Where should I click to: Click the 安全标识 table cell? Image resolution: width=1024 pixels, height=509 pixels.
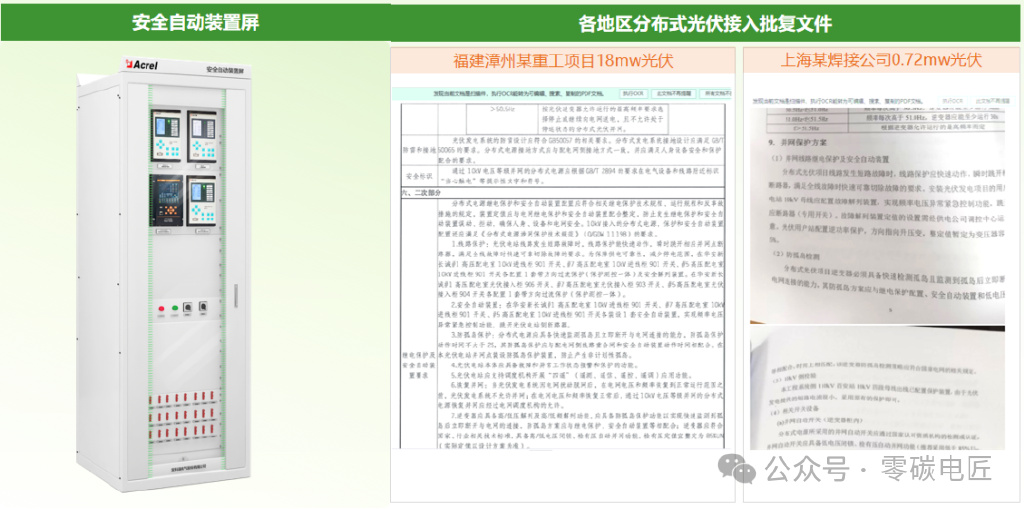(x=418, y=176)
